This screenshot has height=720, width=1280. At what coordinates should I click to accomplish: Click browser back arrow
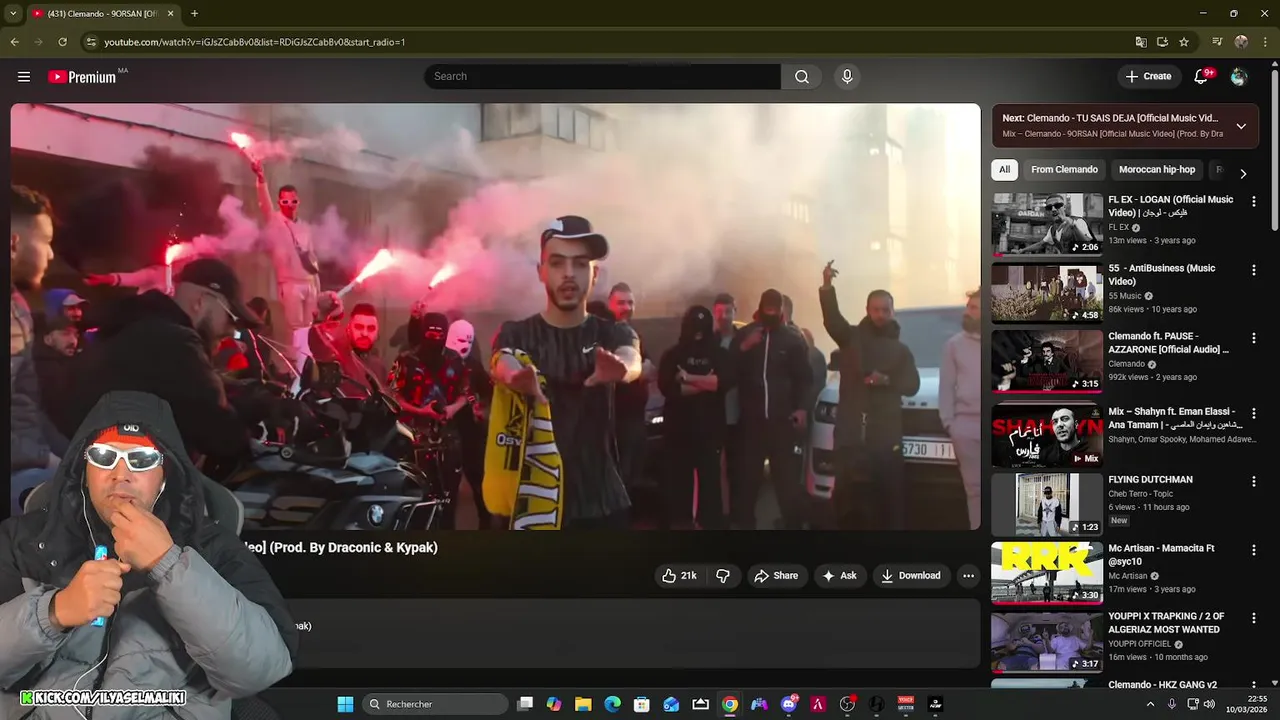[x=14, y=42]
